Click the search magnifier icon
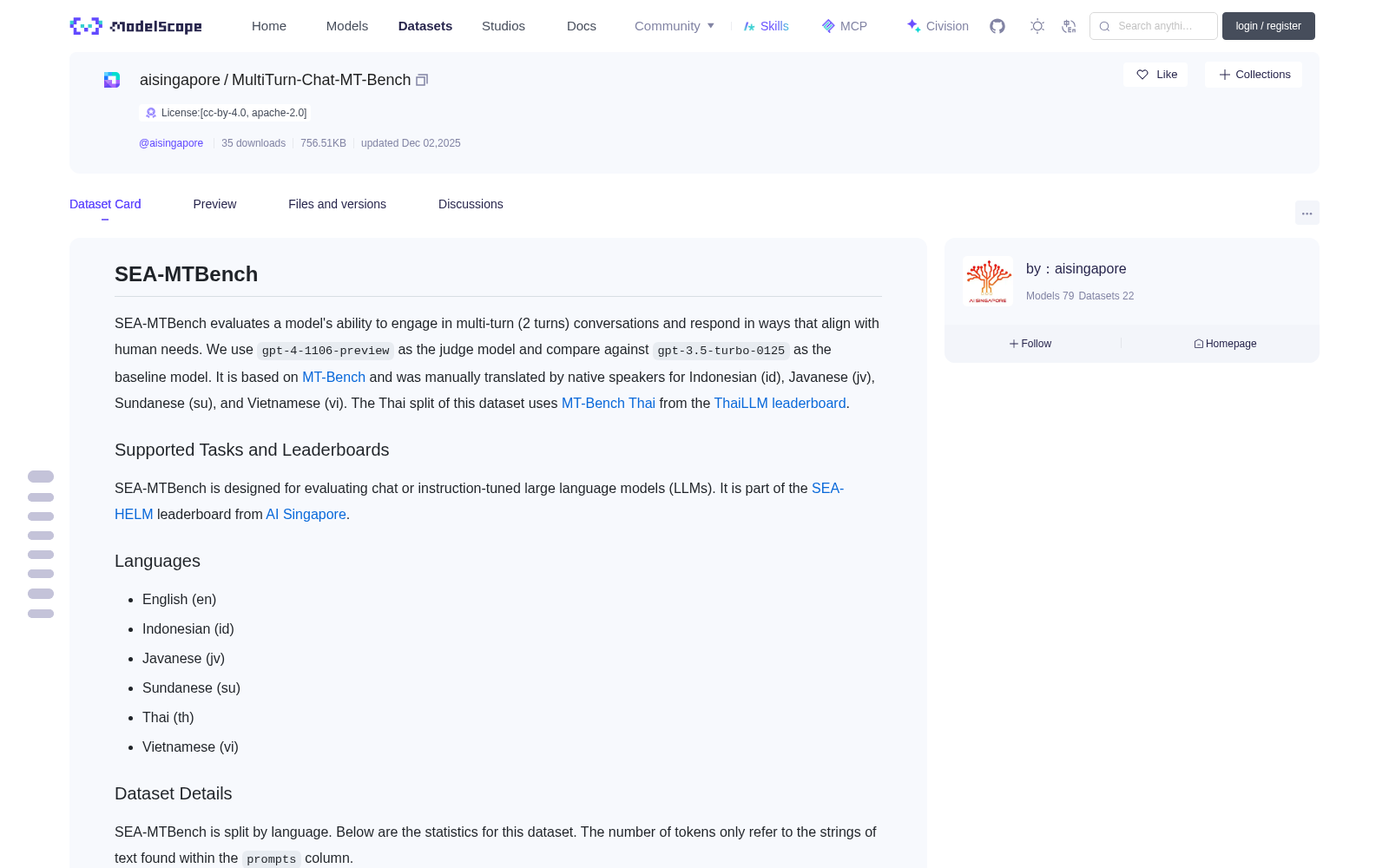Viewport: 1389px width, 868px height. (1104, 26)
